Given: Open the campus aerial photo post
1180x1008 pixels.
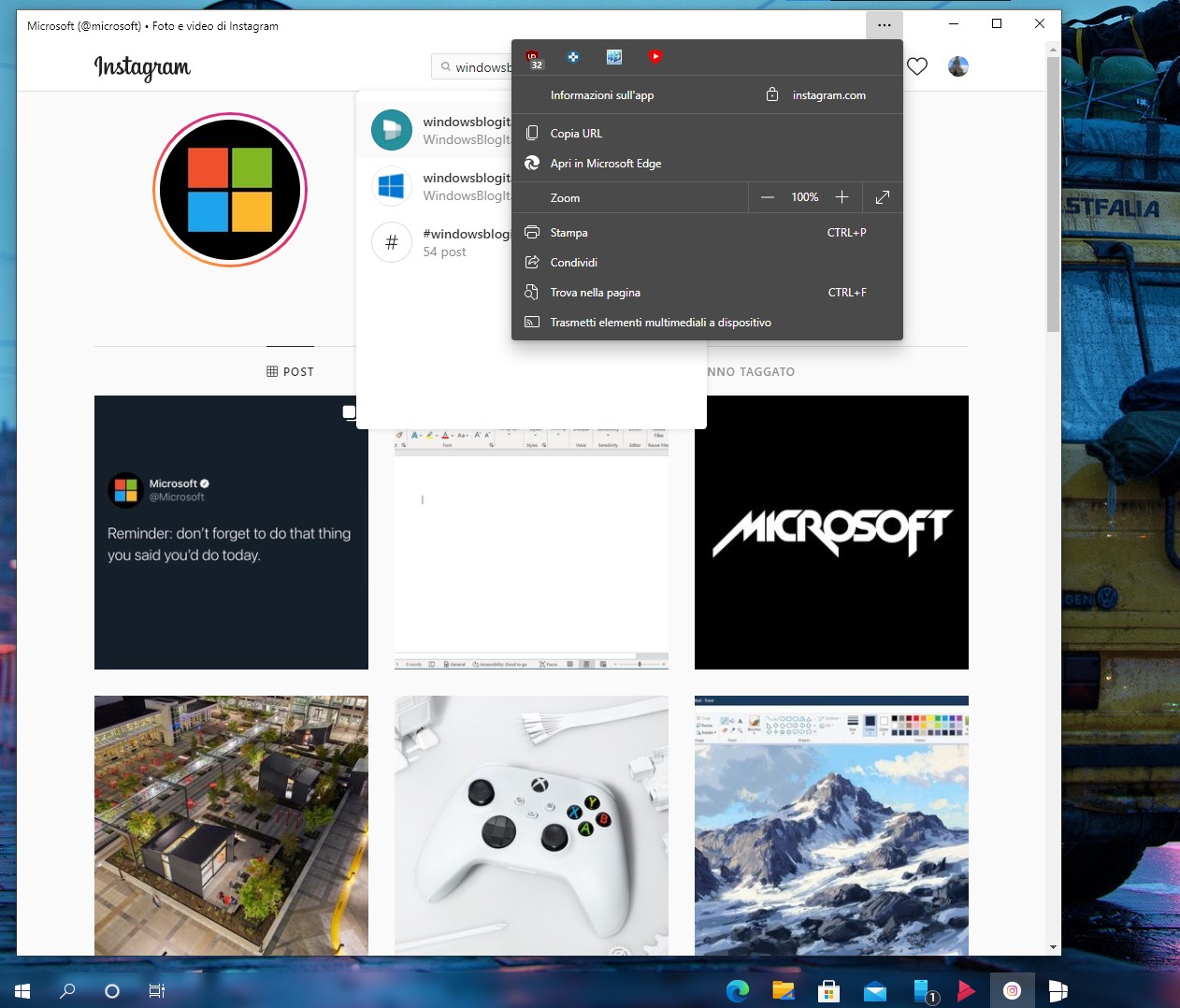Looking at the screenshot, I should coord(231,826).
